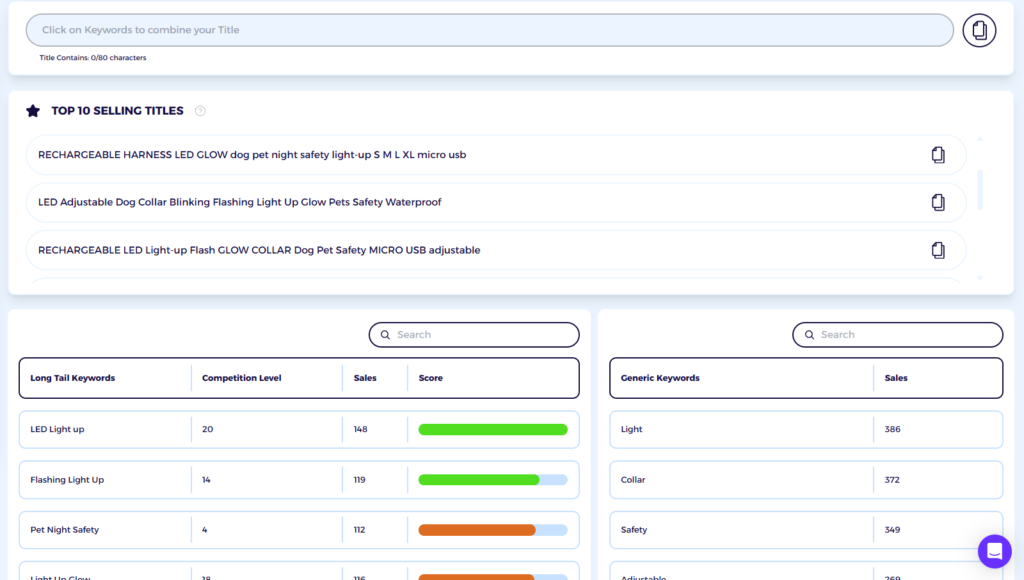Sort by Generic Keywords column header
Viewport: 1024px width, 580px height.
click(660, 378)
